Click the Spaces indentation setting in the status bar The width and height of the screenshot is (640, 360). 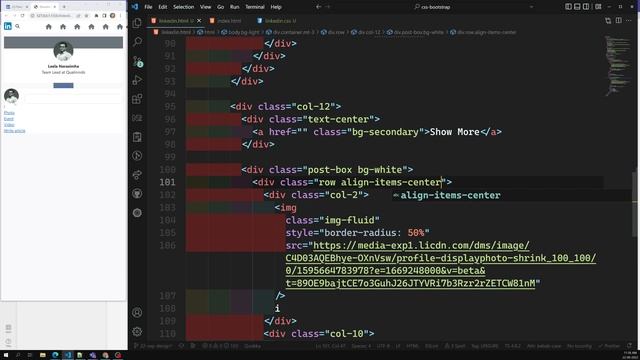pyautogui.click(x=361, y=346)
